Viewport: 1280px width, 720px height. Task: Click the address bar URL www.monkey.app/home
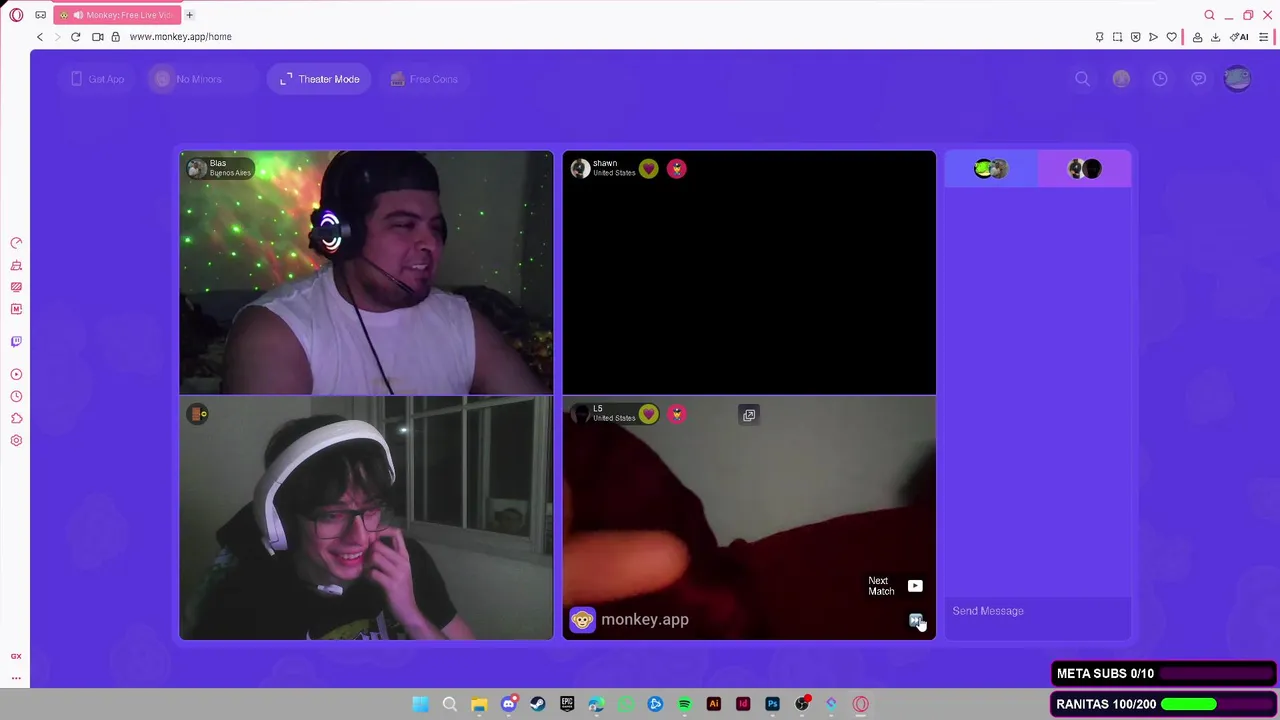coord(180,37)
